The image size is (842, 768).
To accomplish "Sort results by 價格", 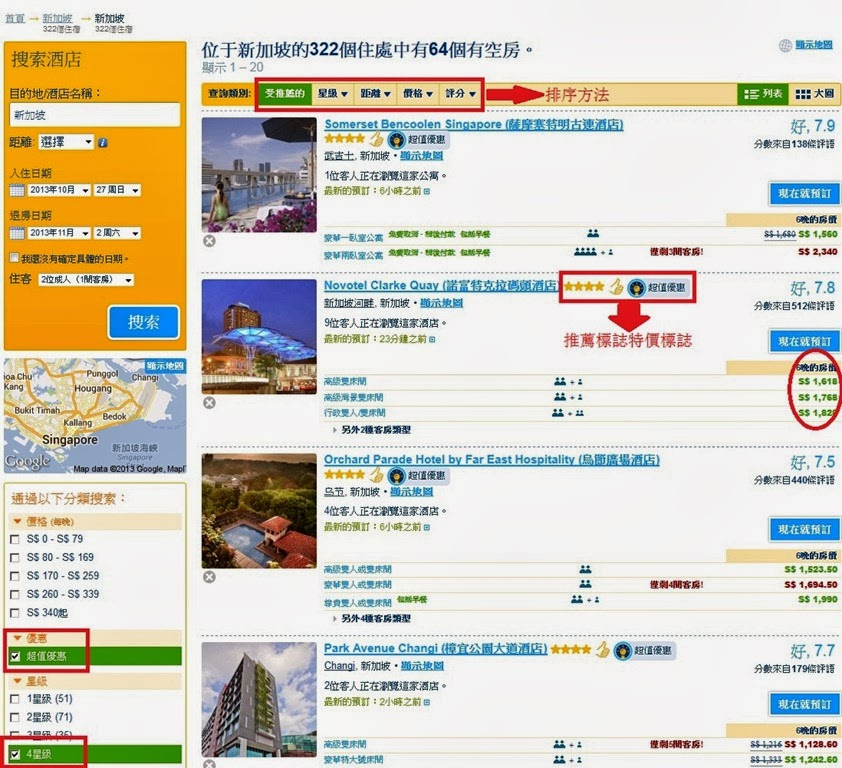I will 418,94.
